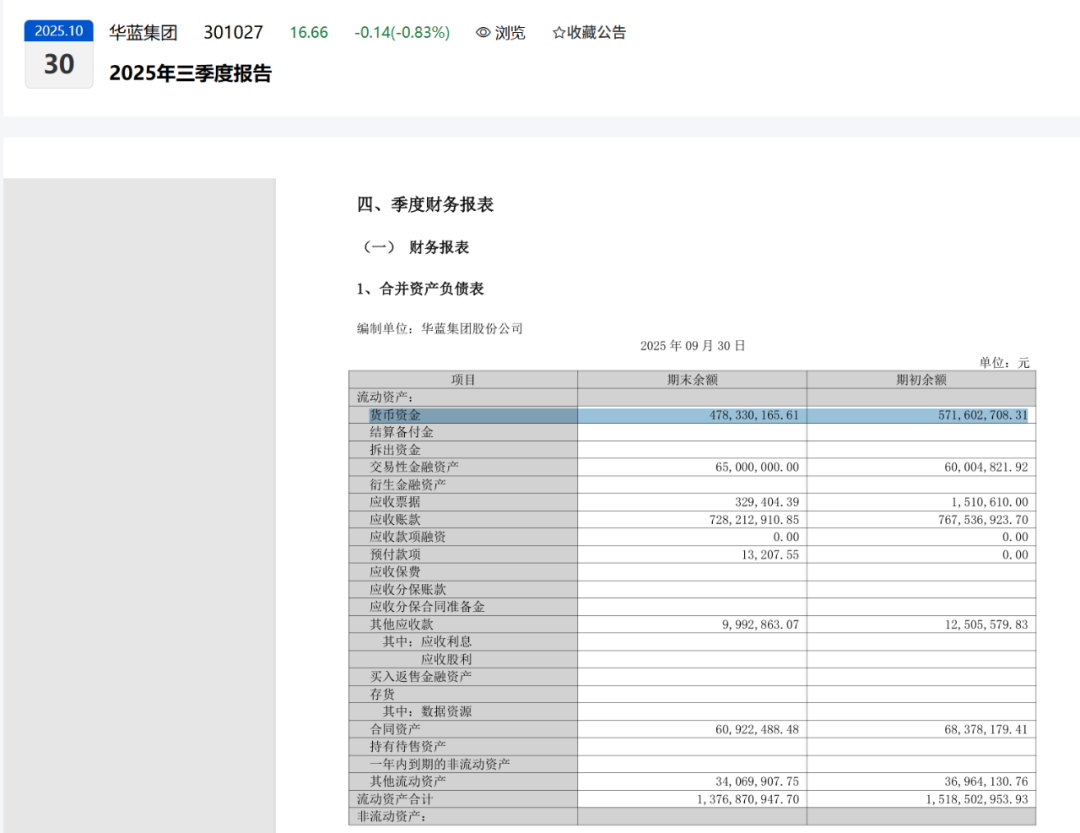Screen dimensions: 1080x833
Task: Click the 2025年三季度报告 title
Action: click(x=191, y=73)
